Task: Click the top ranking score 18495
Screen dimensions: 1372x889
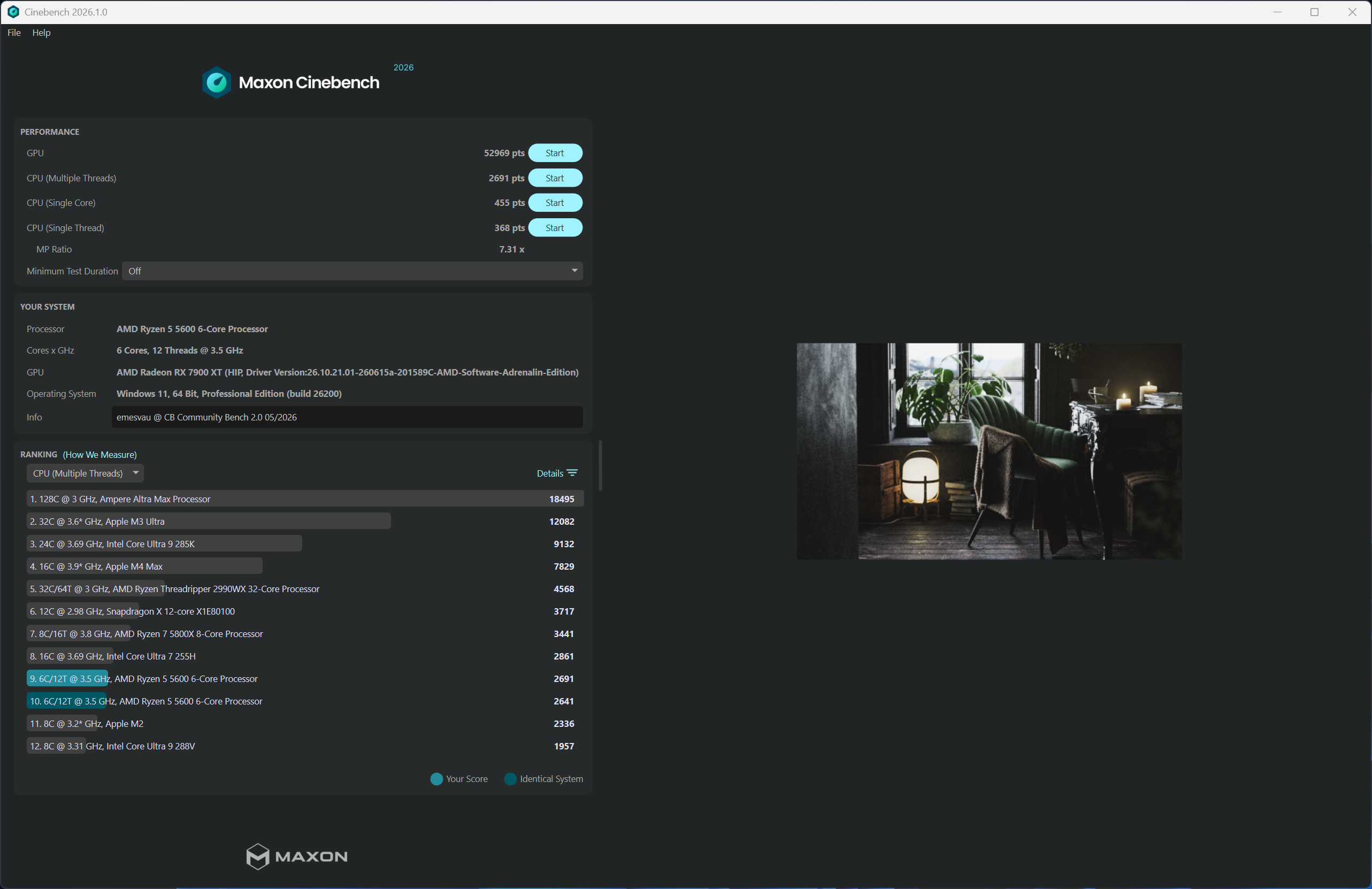Action: pyautogui.click(x=562, y=499)
